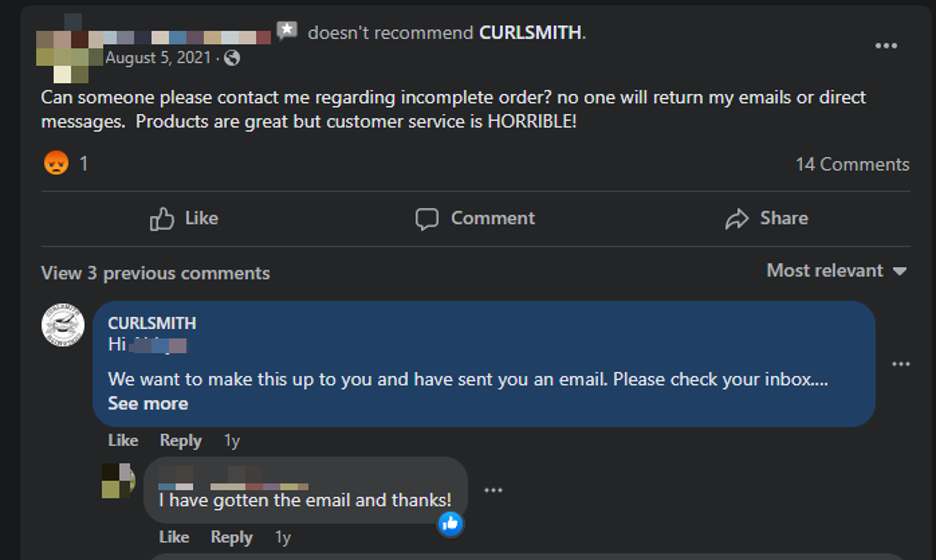Share the post using Share button

(x=766, y=218)
